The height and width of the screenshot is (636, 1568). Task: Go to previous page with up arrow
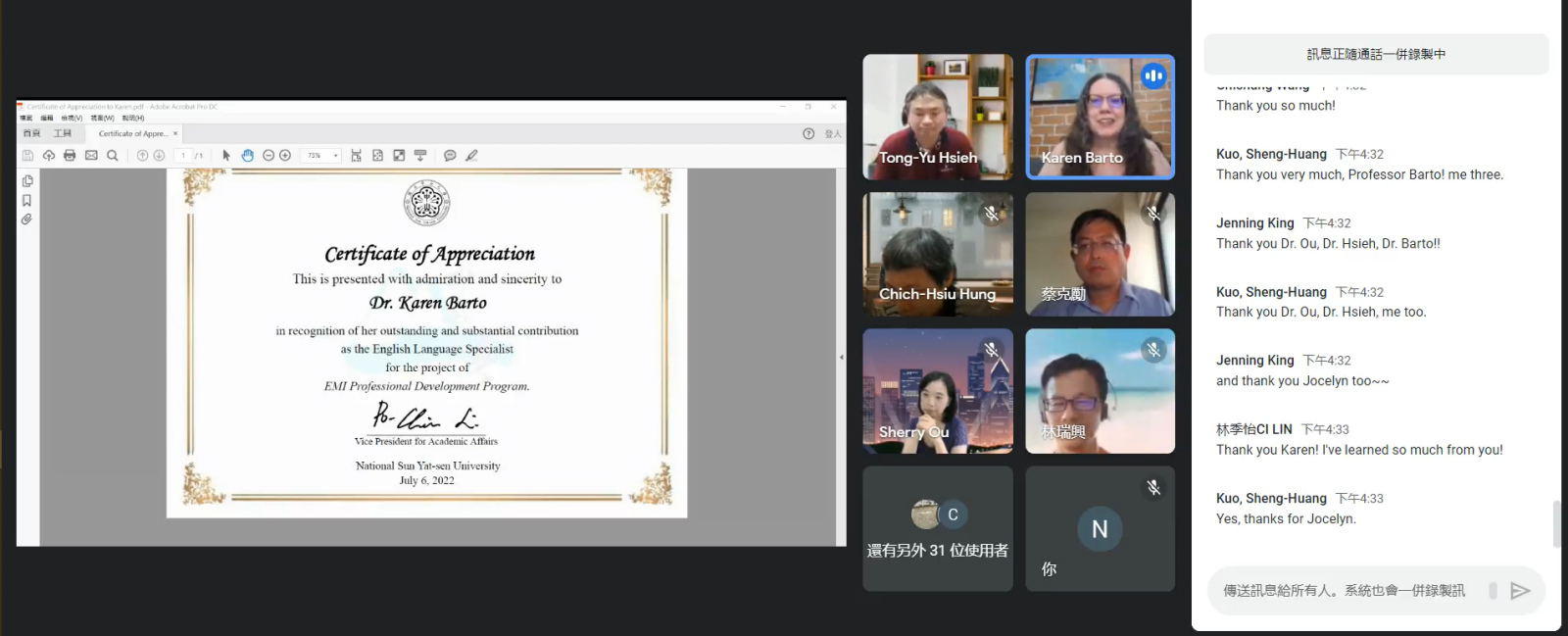tap(142, 156)
